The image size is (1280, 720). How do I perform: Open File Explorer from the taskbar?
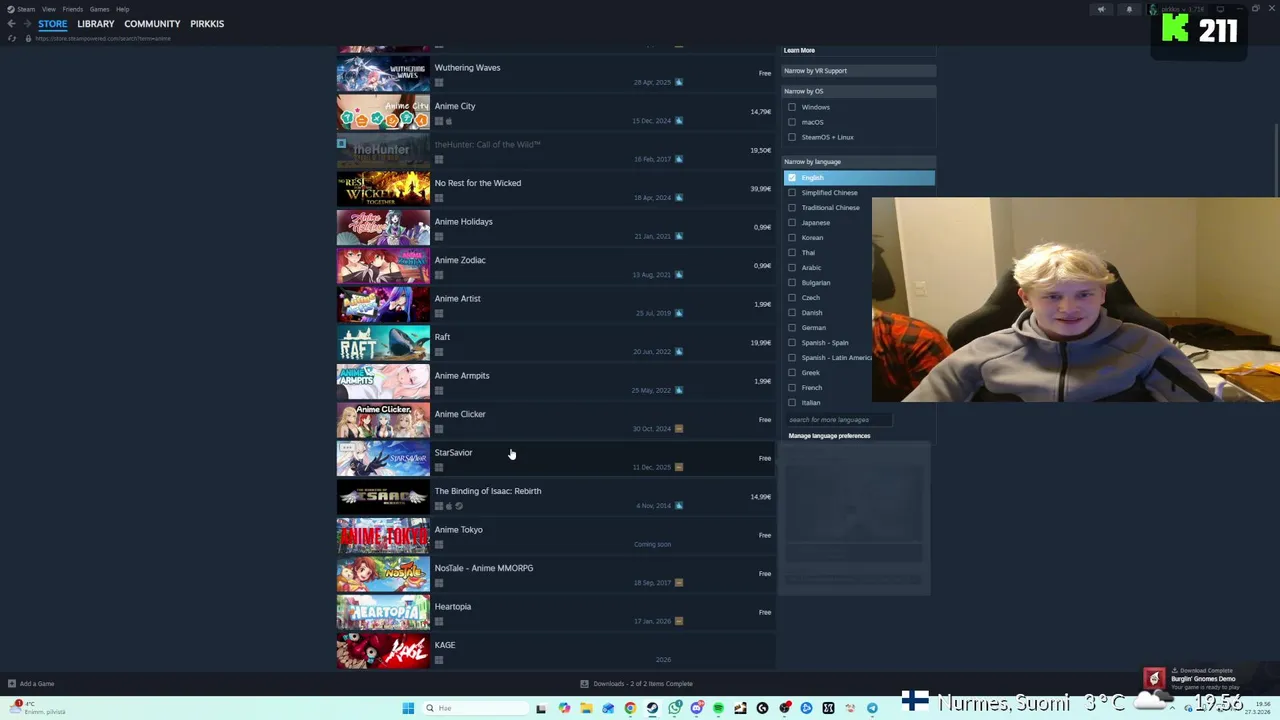coord(586,708)
